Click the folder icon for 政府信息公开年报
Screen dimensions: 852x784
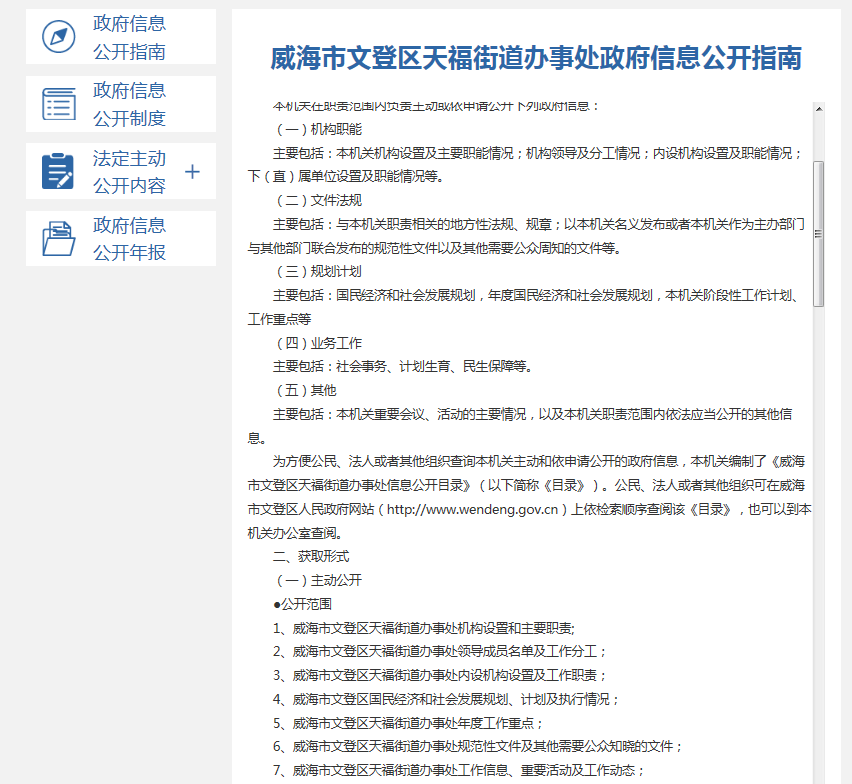tap(58, 239)
